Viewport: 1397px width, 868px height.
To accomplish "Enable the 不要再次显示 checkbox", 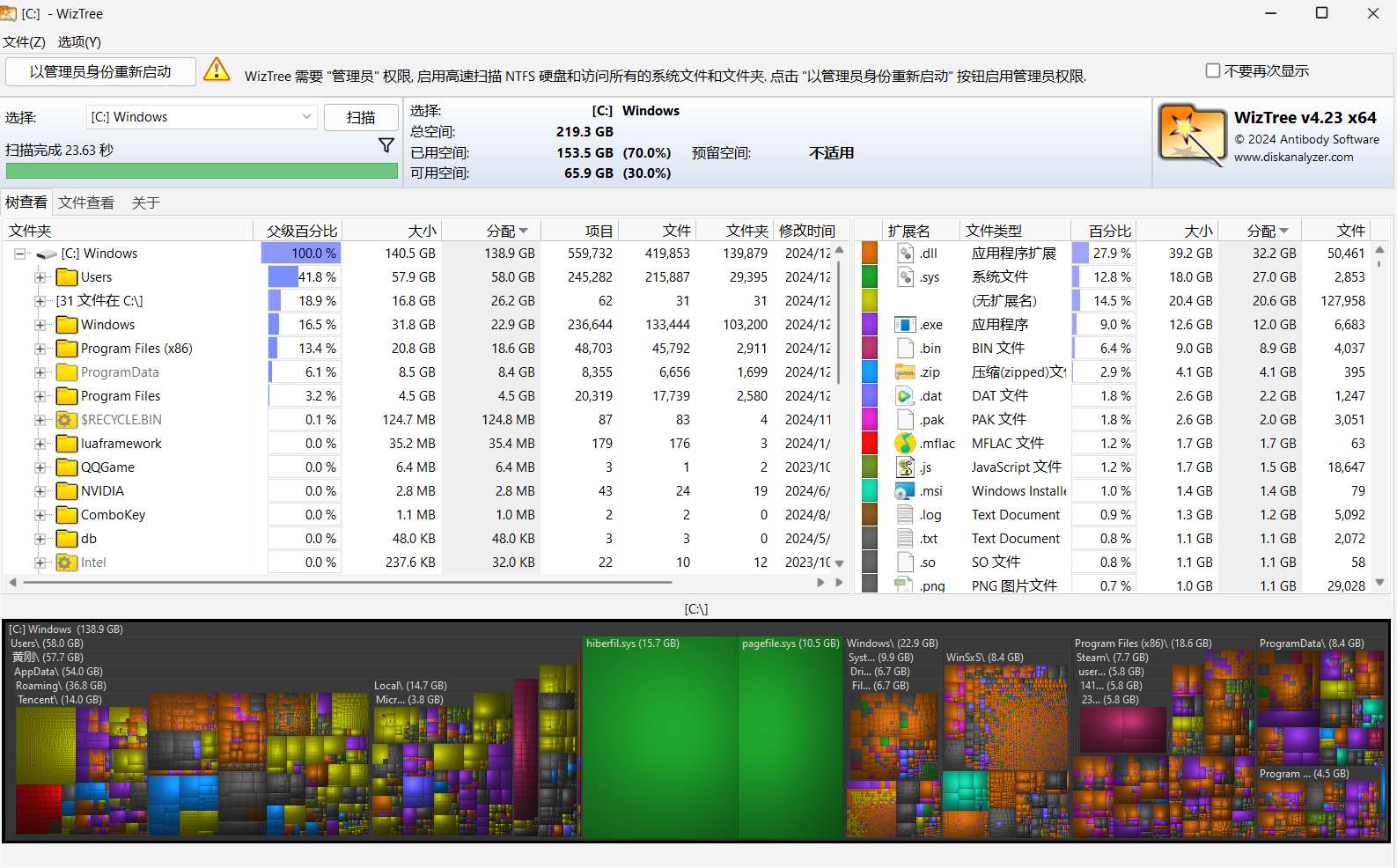I will click(x=1213, y=70).
